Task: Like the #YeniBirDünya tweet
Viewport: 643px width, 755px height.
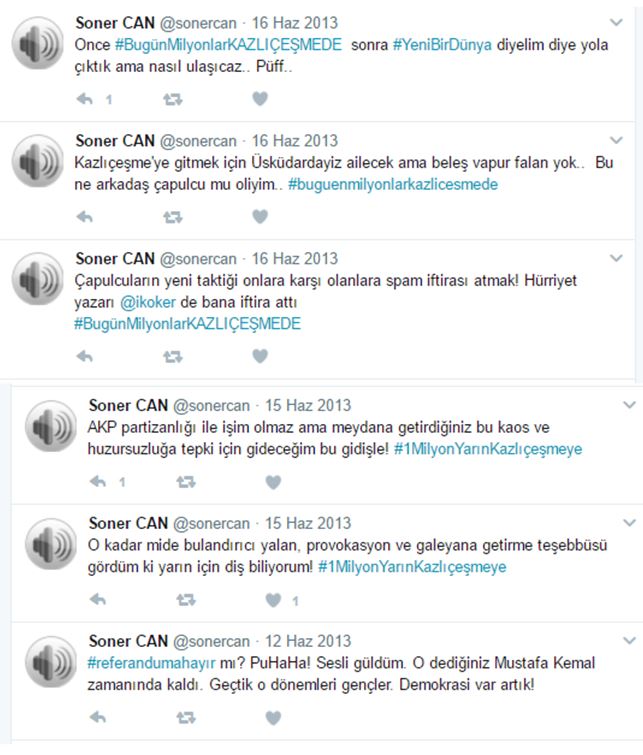Action: pos(260,99)
